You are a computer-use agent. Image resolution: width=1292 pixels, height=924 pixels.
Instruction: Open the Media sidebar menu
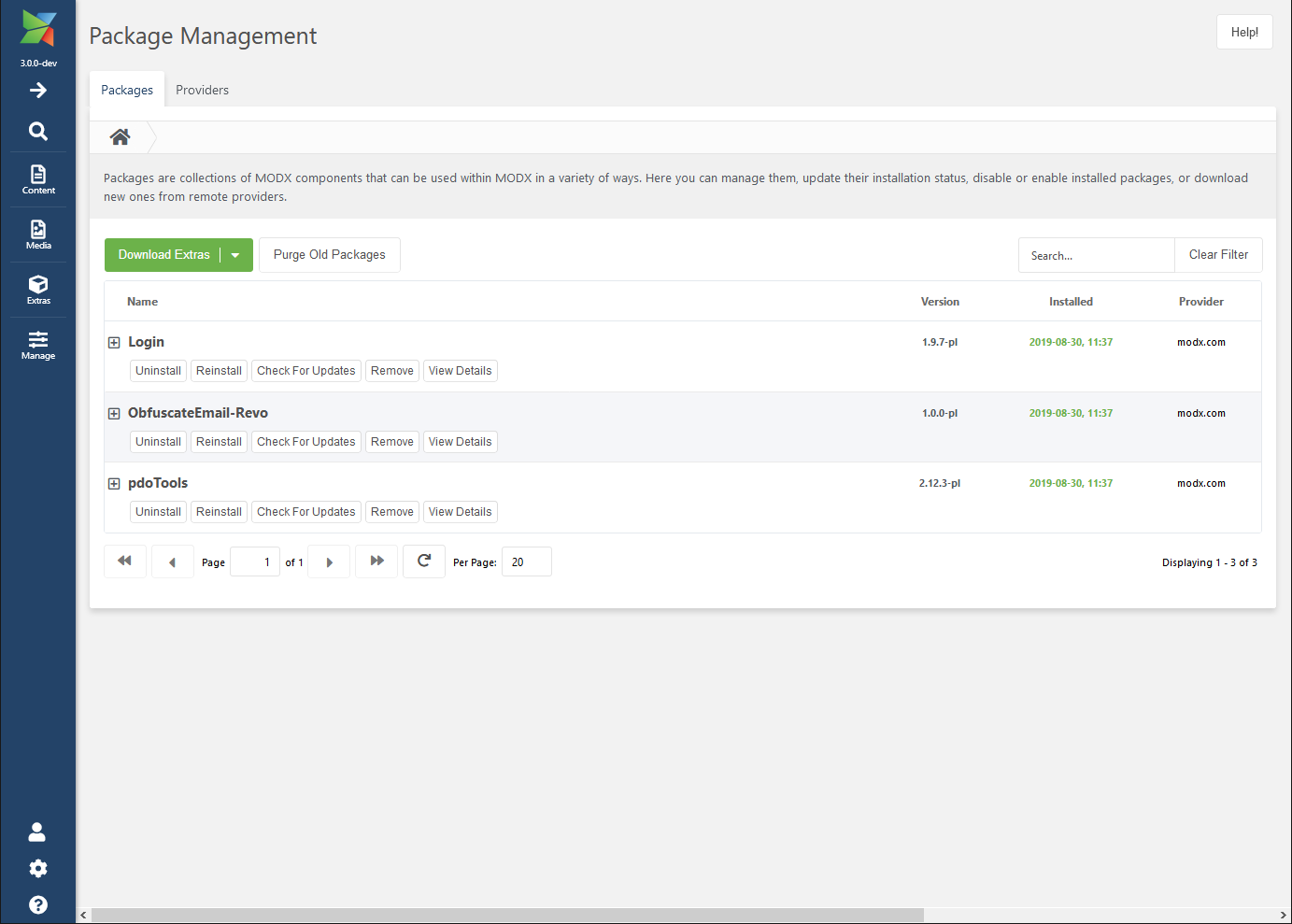click(x=38, y=235)
